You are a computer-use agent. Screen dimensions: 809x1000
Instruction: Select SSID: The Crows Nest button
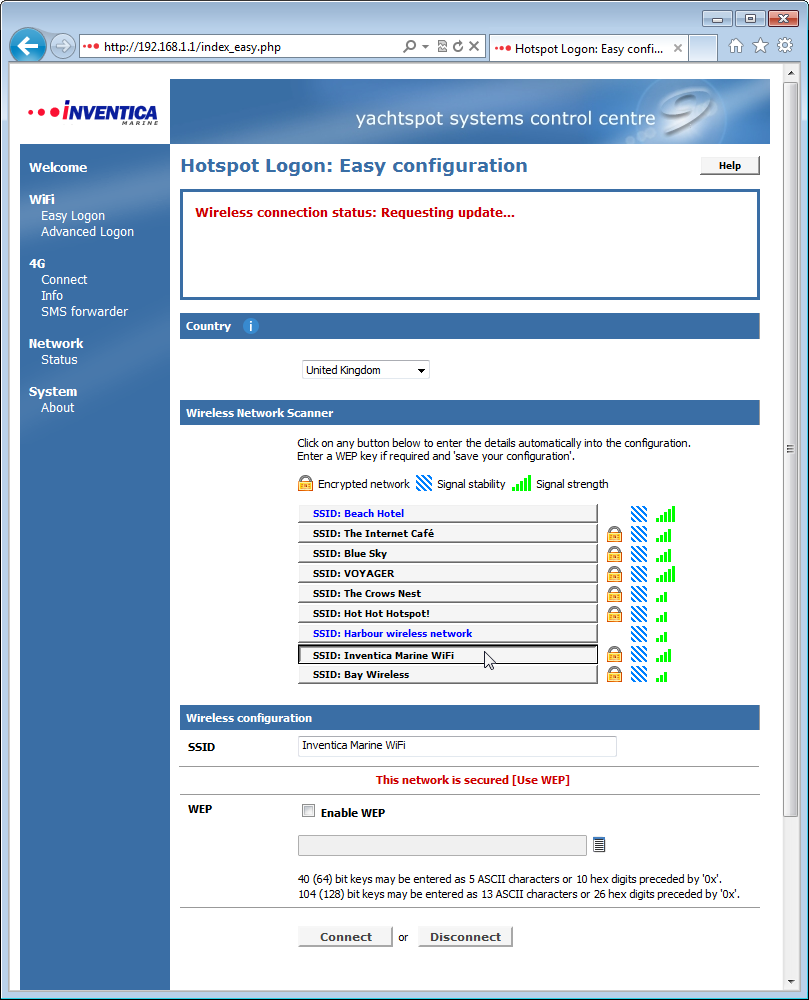pyautogui.click(x=448, y=593)
